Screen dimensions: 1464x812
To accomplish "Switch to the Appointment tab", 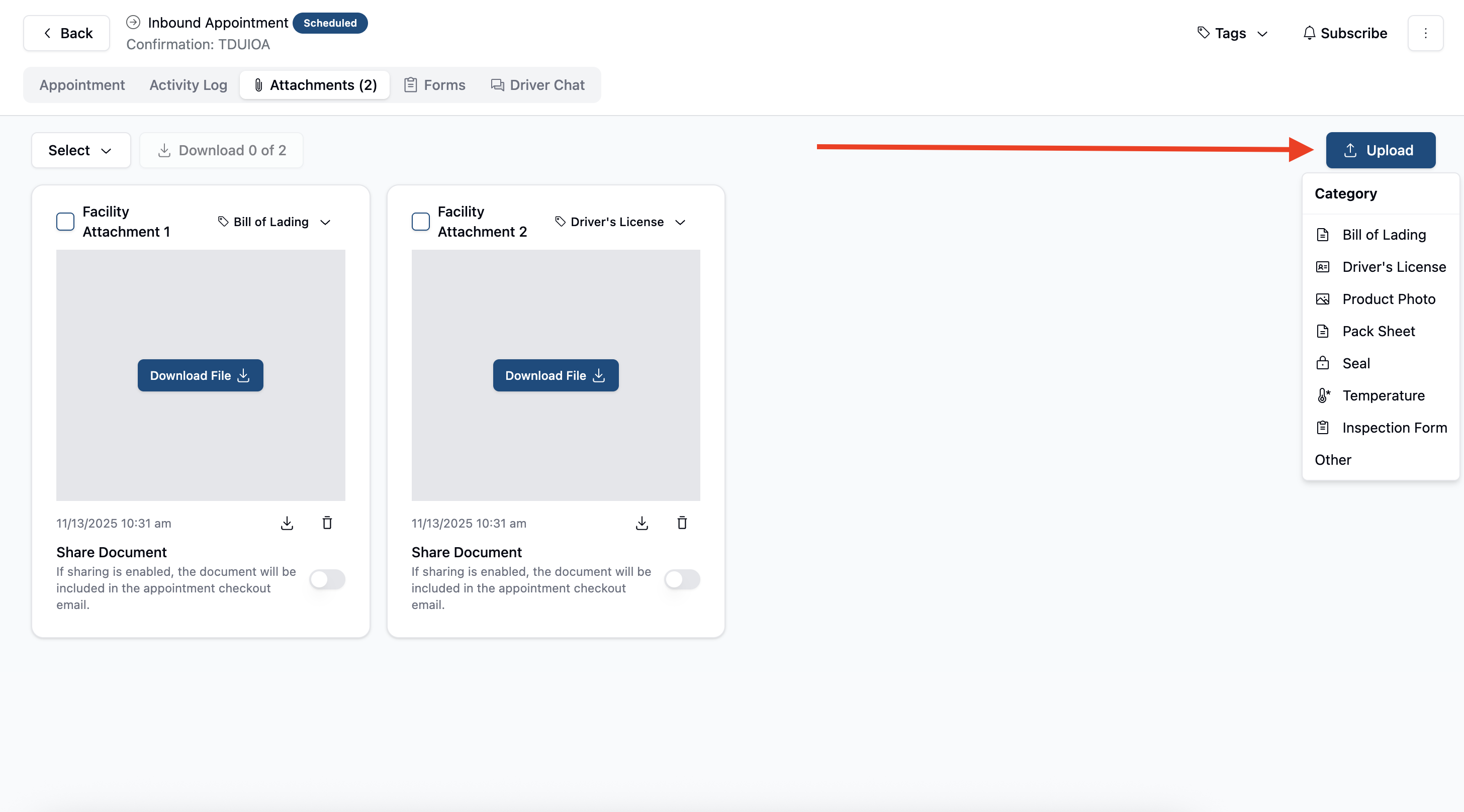I will pos(82,84).
